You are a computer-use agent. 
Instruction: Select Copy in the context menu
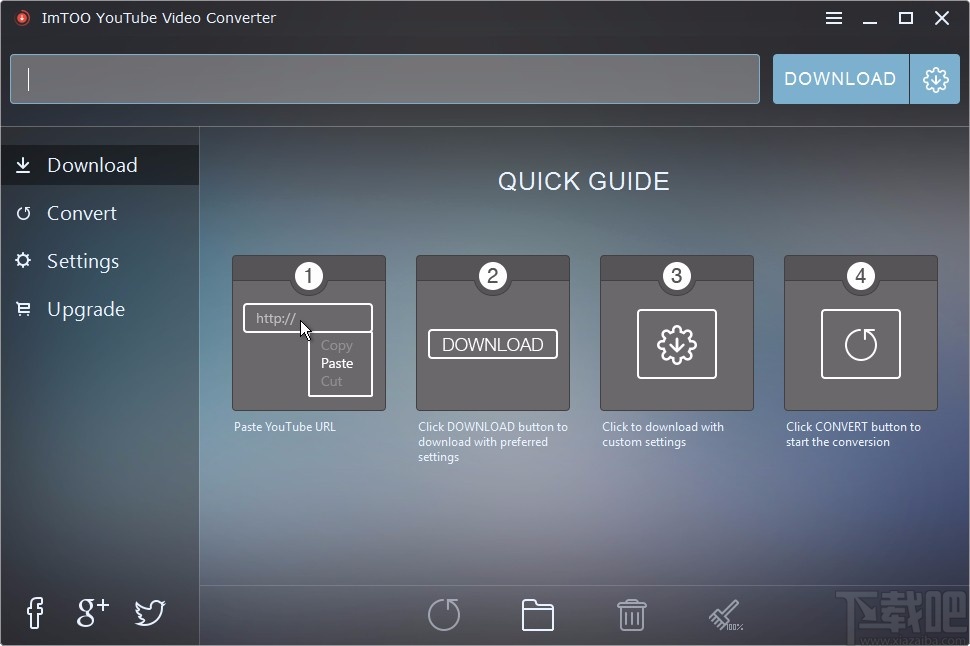[336, 345]
